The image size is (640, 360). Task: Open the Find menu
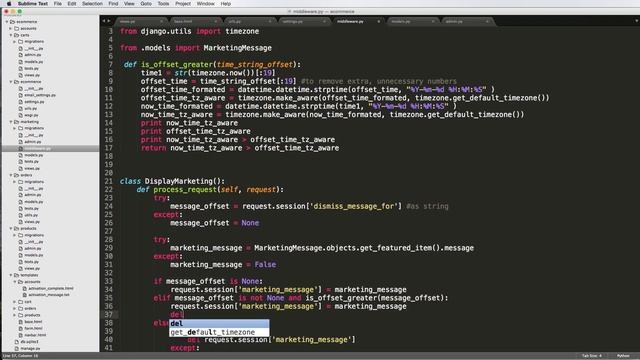coord(113,4)
